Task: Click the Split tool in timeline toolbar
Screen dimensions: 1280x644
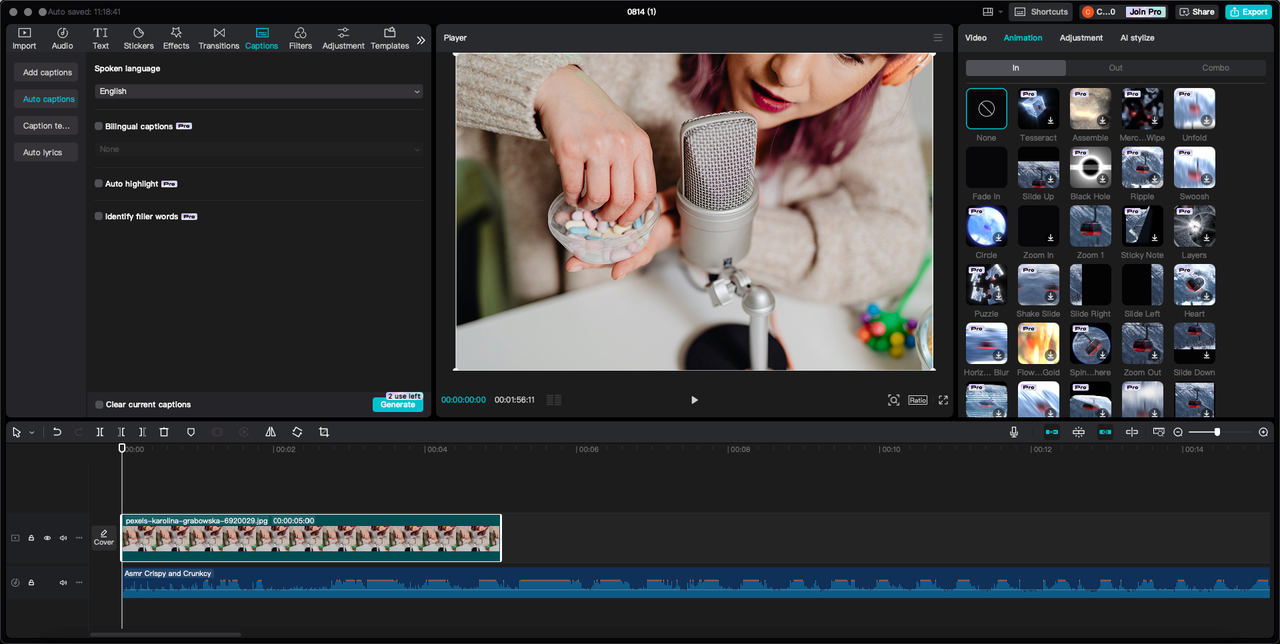Action: (100, 432)
